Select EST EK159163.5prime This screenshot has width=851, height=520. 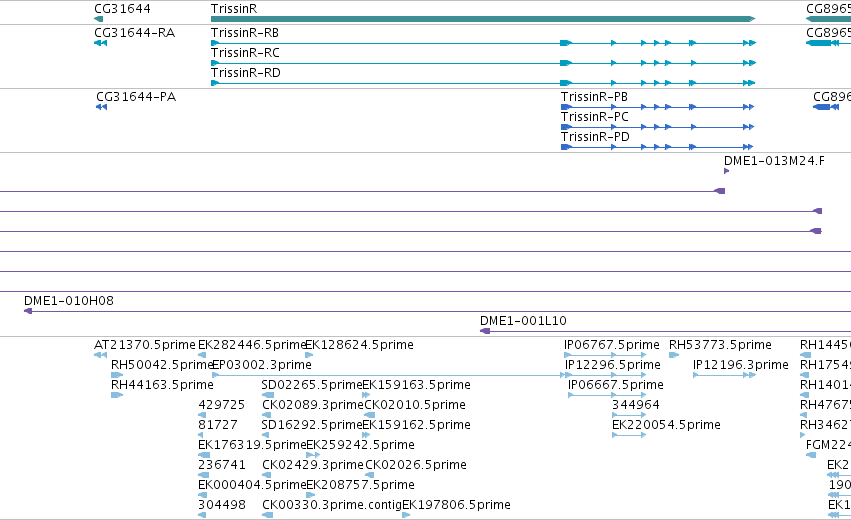tap(416, 385)
